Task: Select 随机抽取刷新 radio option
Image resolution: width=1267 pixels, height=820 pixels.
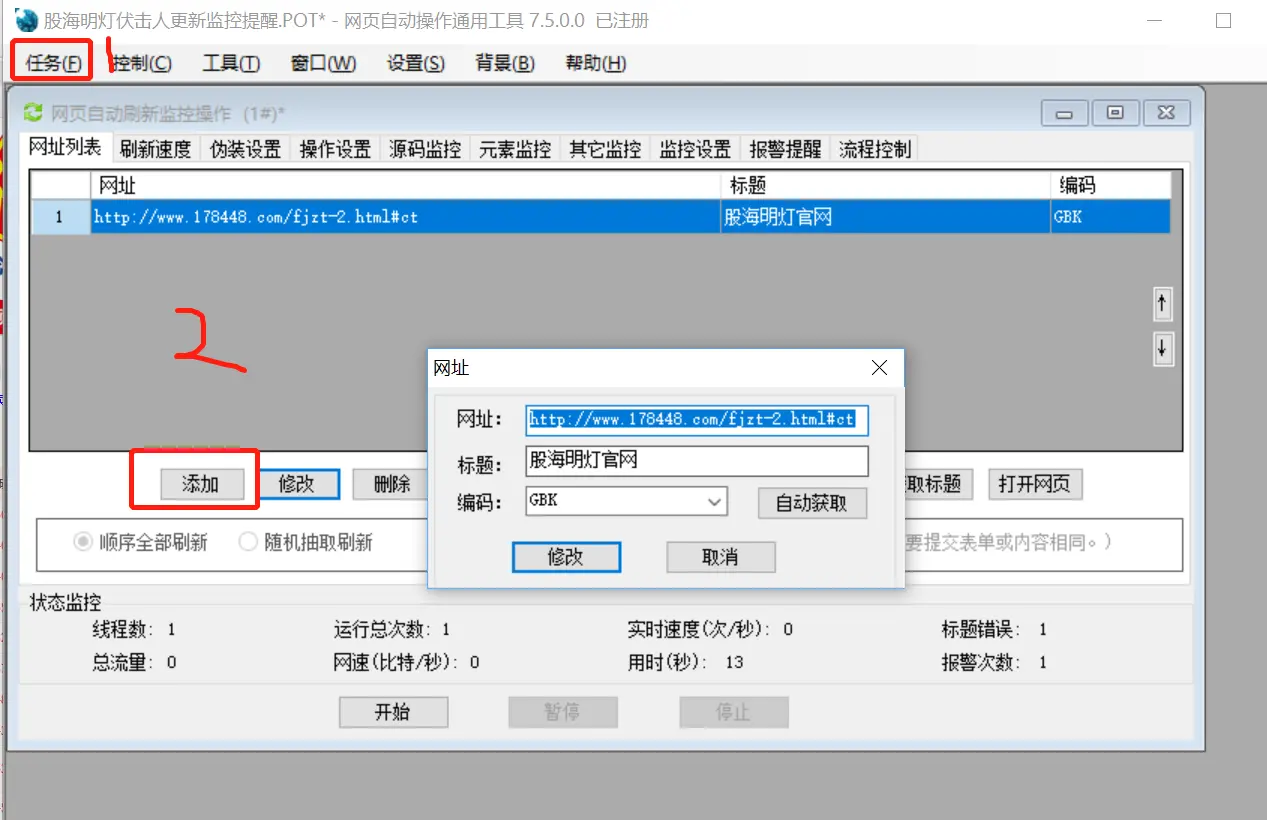Action: point(306,542)
